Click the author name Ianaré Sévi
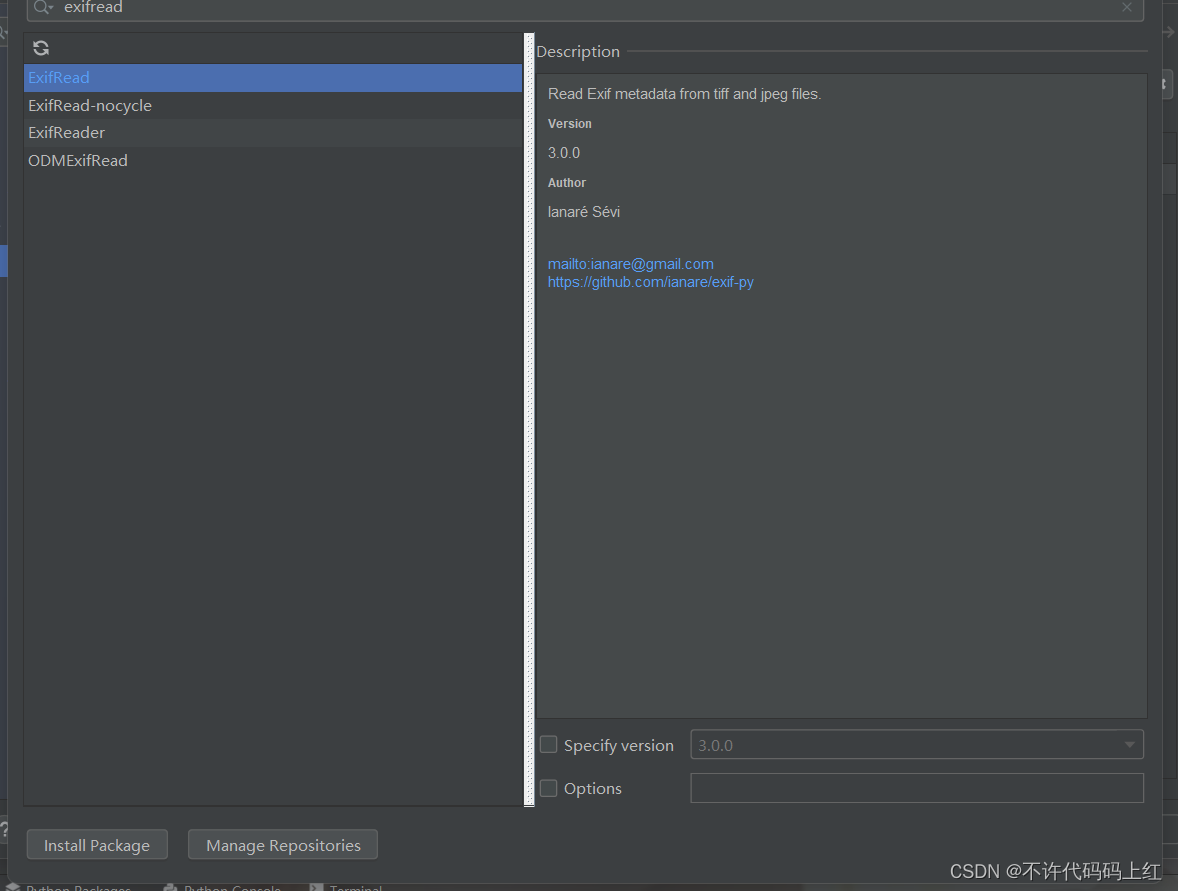Screen dimensions: 1178x891 584,212
